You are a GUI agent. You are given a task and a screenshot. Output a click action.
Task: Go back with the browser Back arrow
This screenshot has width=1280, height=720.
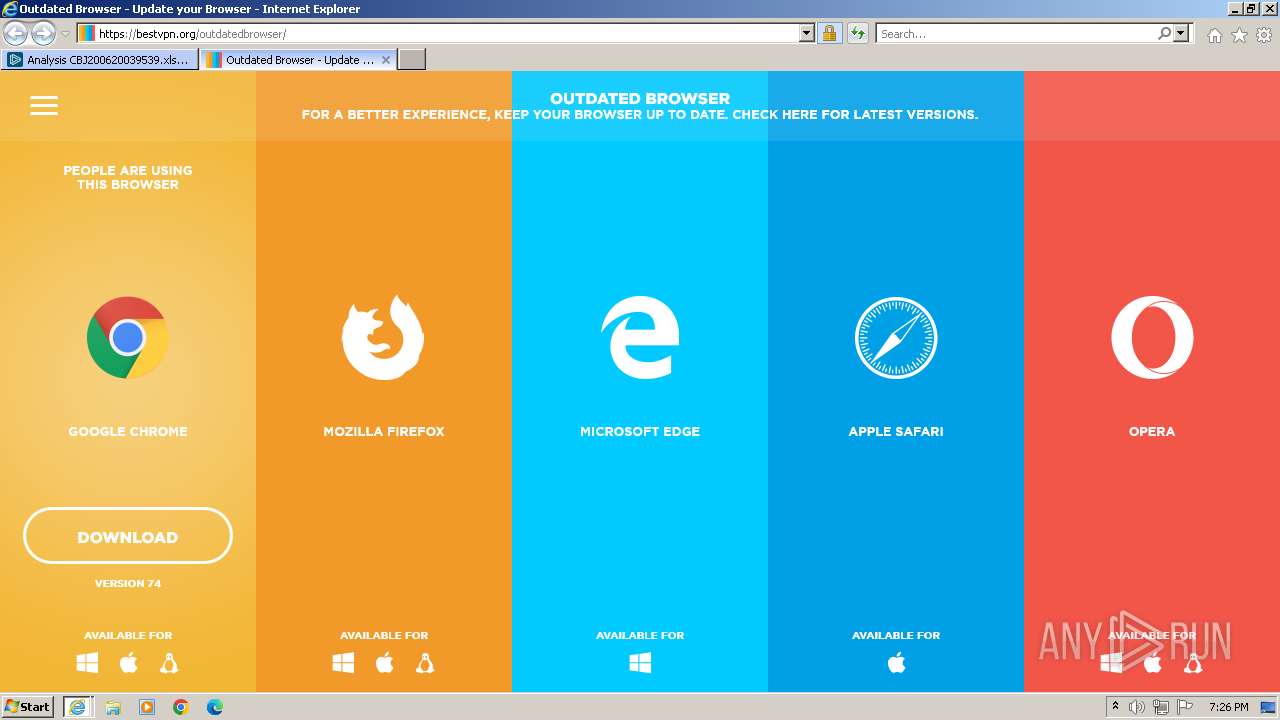pyautogui.click(x=16, y=33)
